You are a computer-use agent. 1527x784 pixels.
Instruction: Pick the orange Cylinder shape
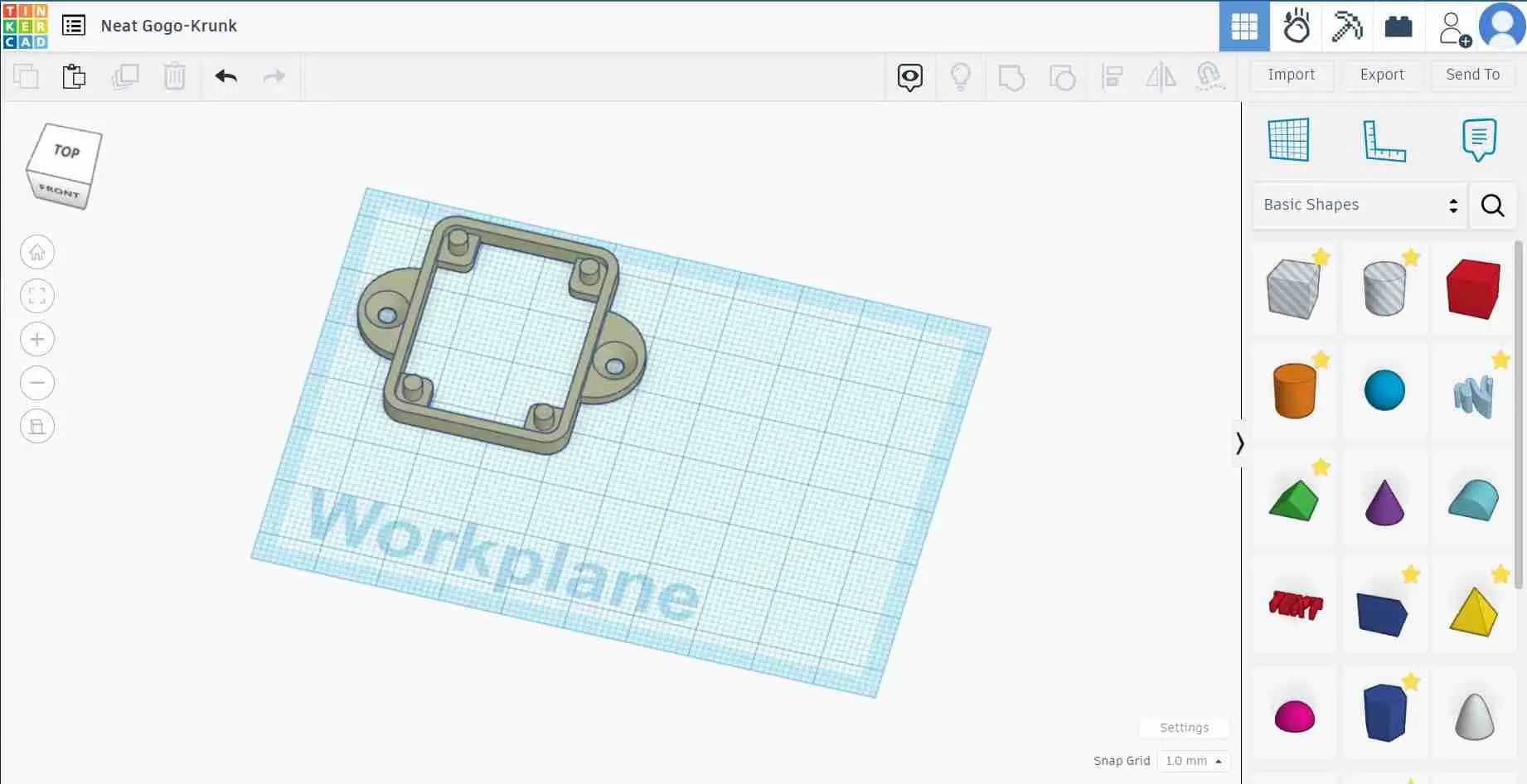coord(1294,390)
